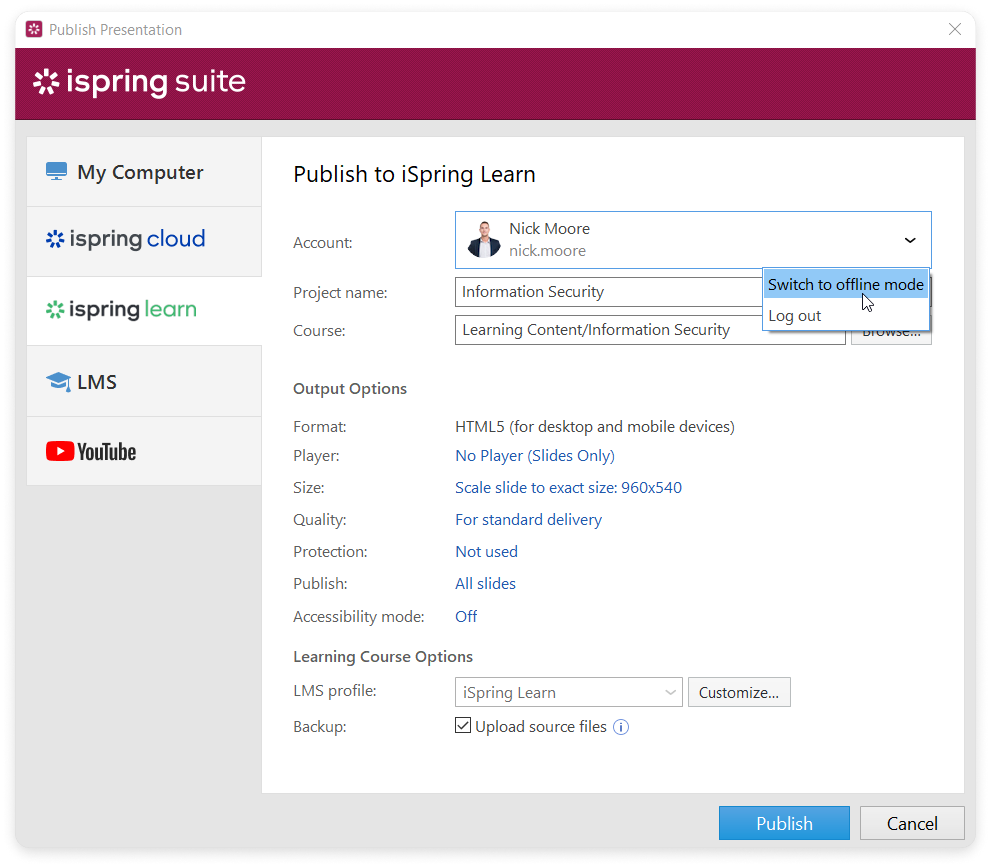Open No Player (Slides Only) setting

pyautogui.click(x=535, y=456)
